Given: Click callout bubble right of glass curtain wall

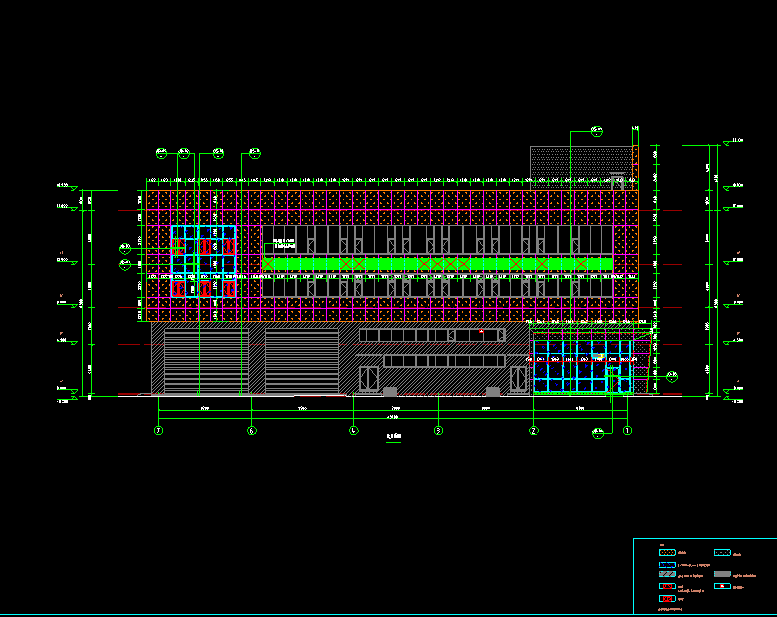Looking at the screenshot, I should tap(671, 377).
